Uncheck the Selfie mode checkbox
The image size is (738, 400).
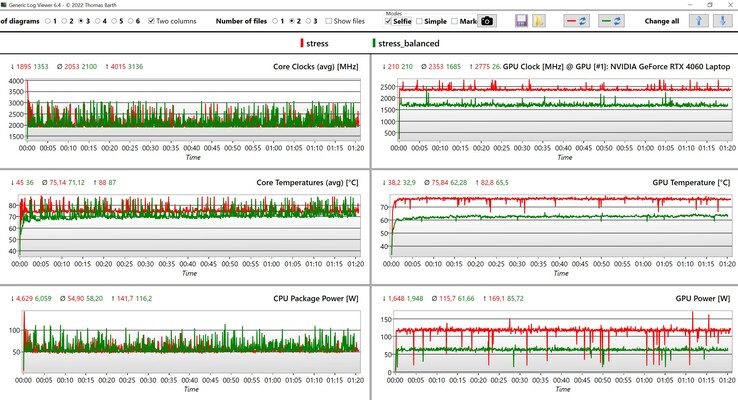tap(388, 21)
